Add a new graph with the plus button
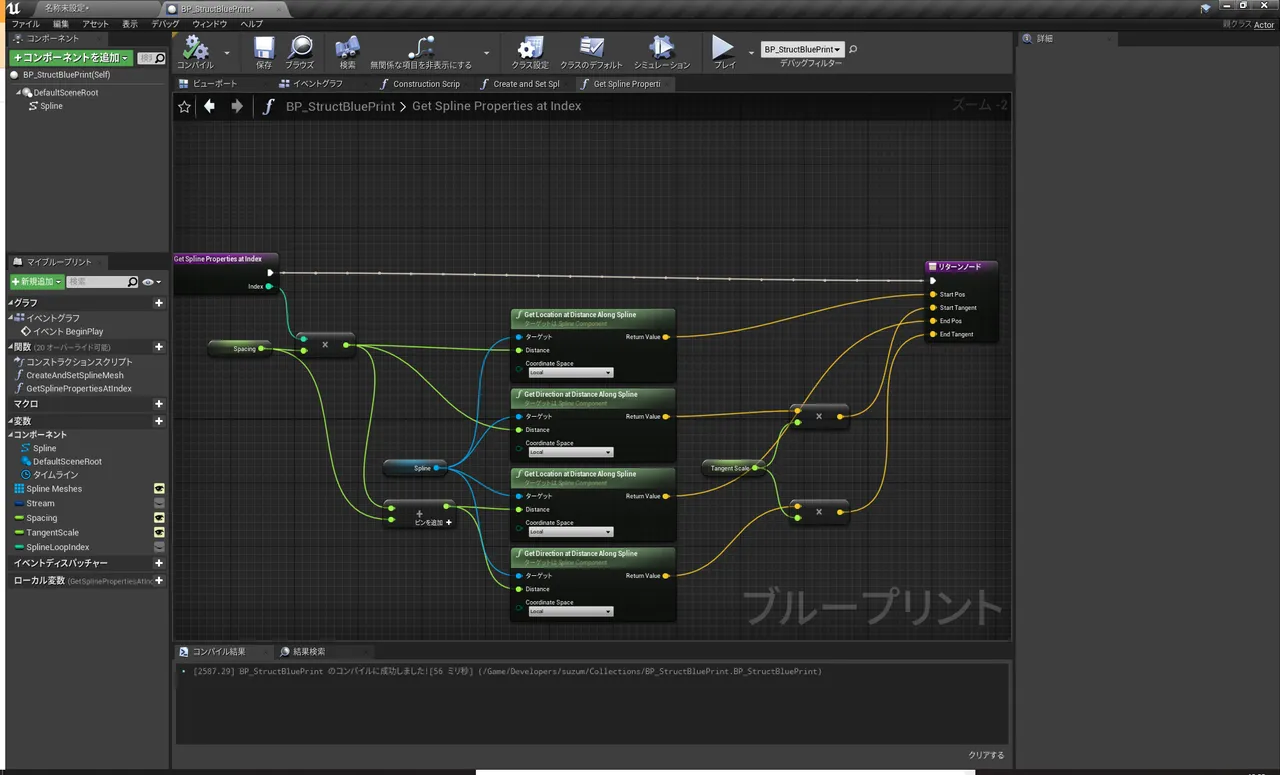 coord(159,303)
